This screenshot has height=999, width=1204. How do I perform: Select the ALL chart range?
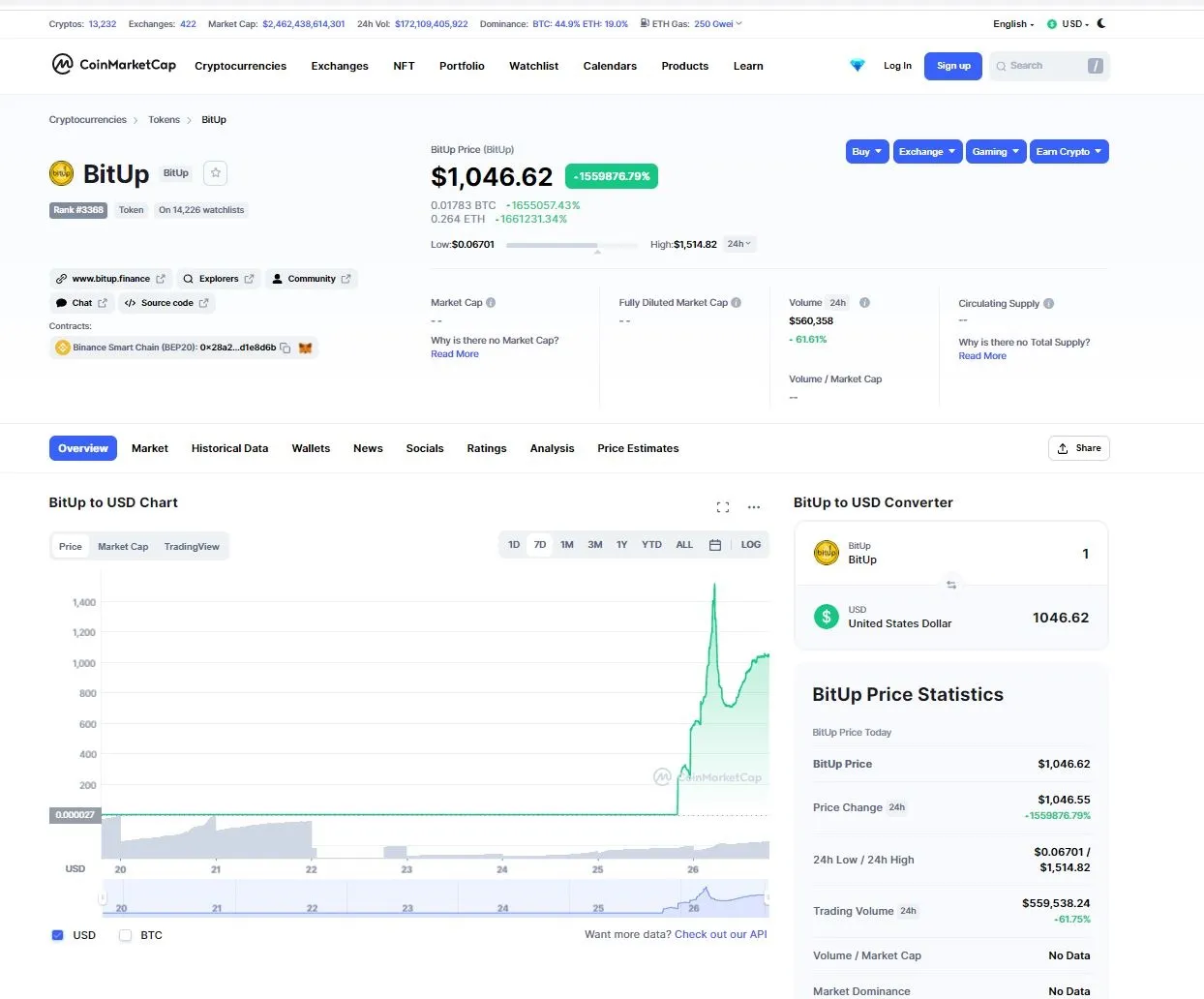click(x=684, y=545)
